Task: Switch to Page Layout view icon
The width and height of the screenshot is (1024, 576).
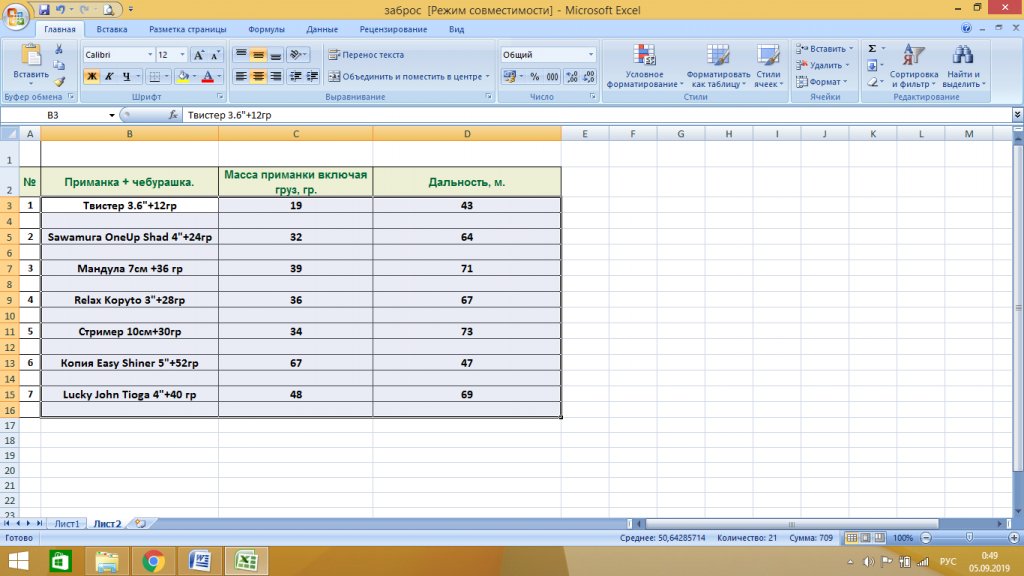Action: [865, 538]
